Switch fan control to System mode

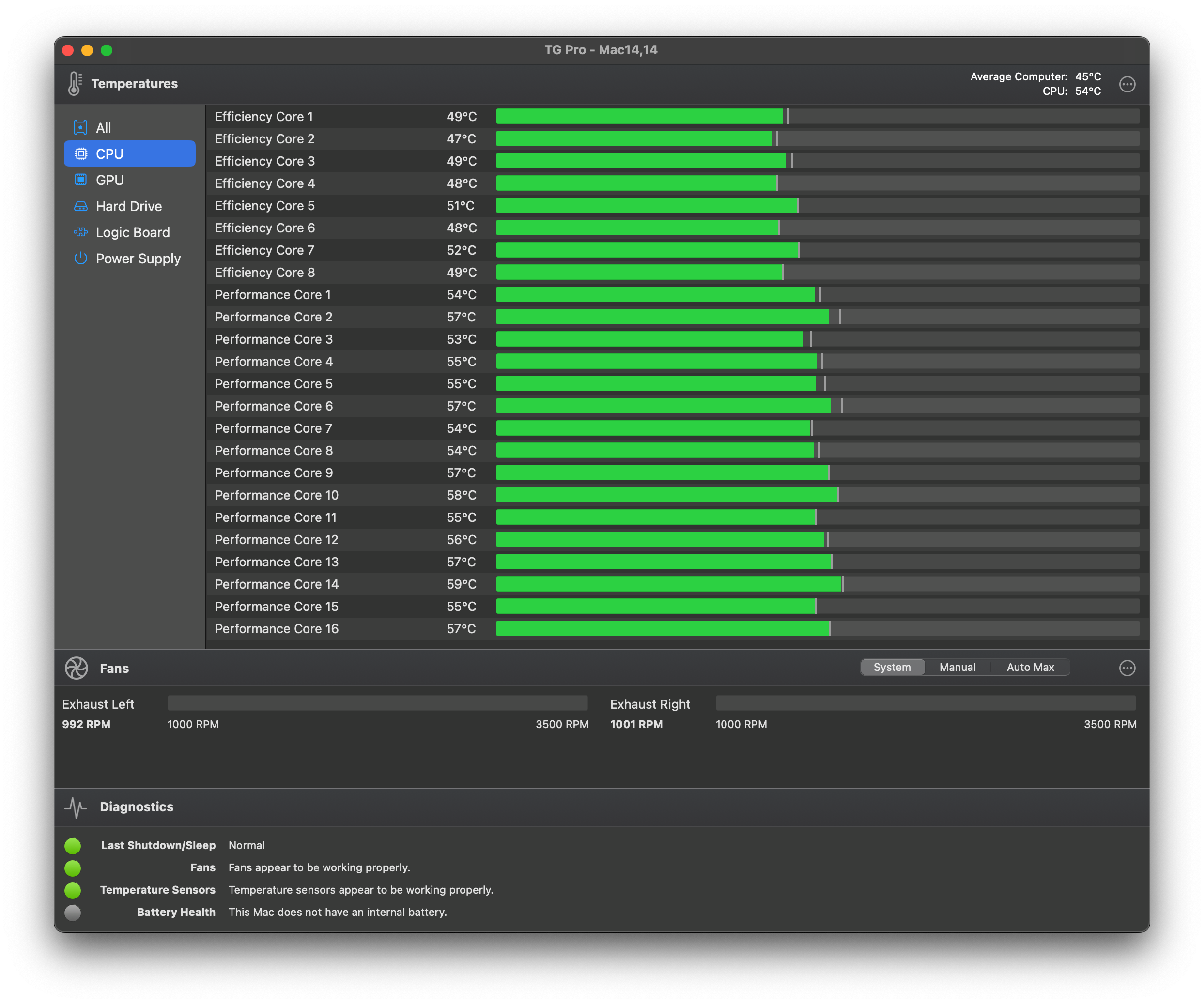[892, 667]
